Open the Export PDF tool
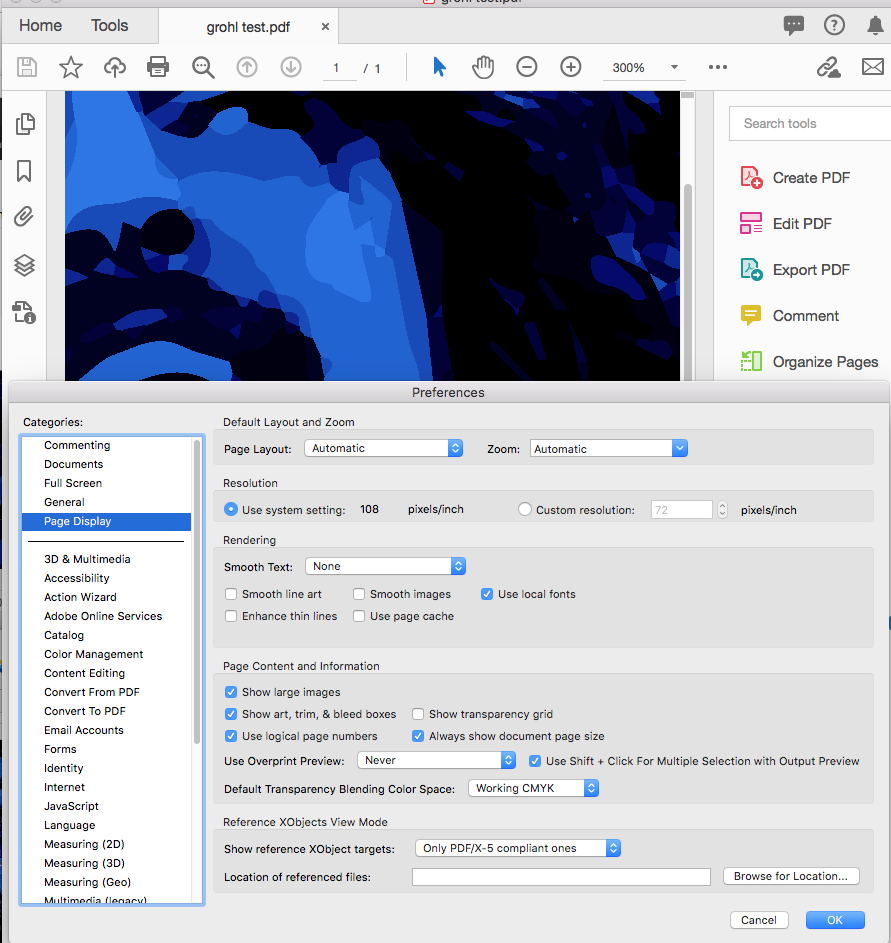This screenshot has width=891, height=943. coord(812,269)
